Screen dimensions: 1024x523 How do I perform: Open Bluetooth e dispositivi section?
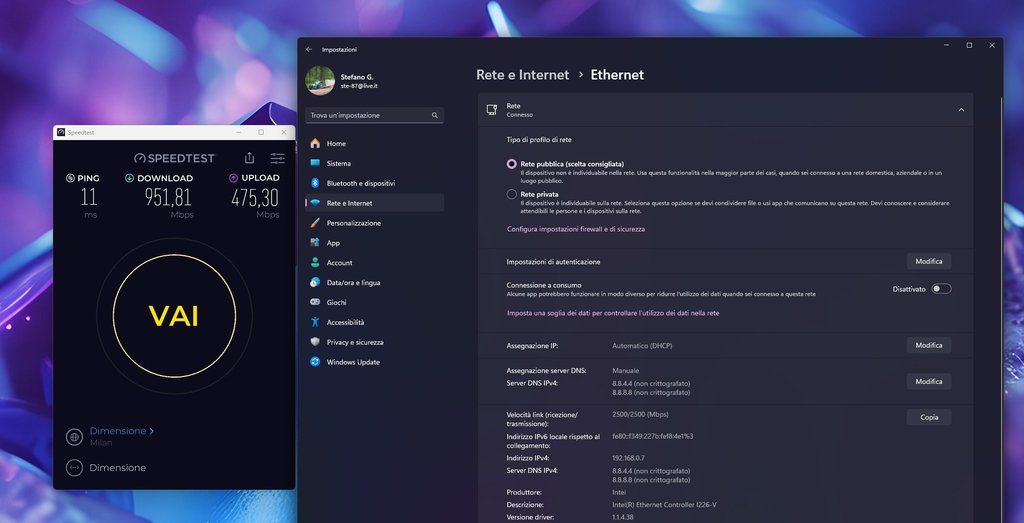point(375,183)
